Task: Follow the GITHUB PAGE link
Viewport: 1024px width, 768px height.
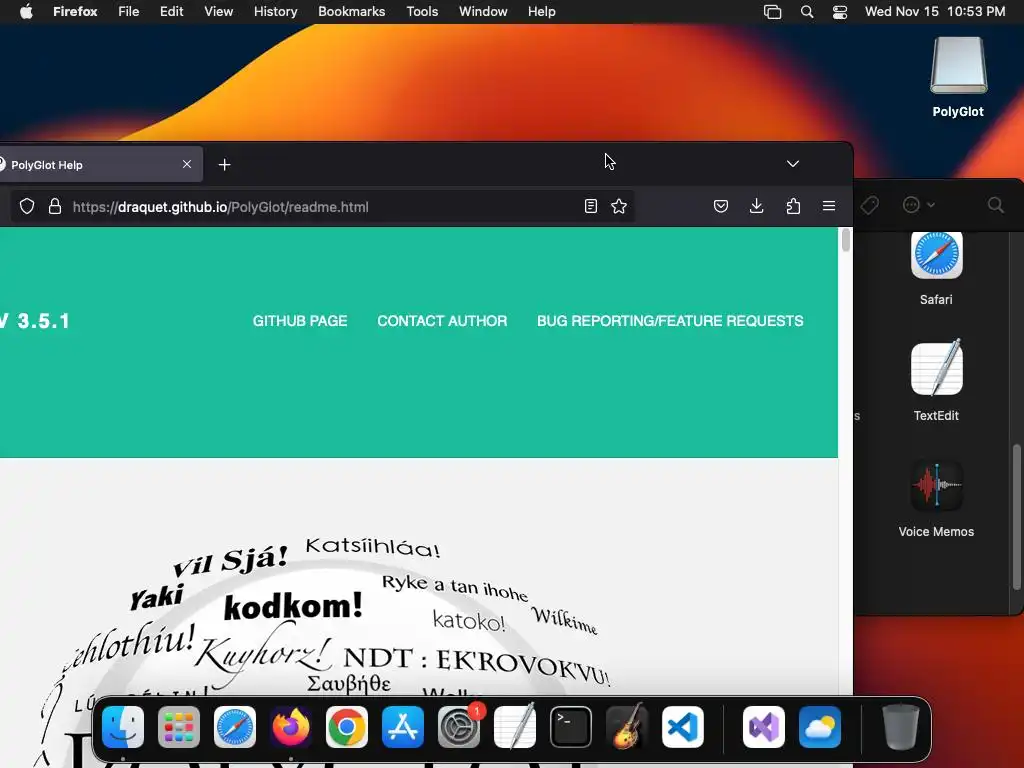Action: [x=300, y=321]
